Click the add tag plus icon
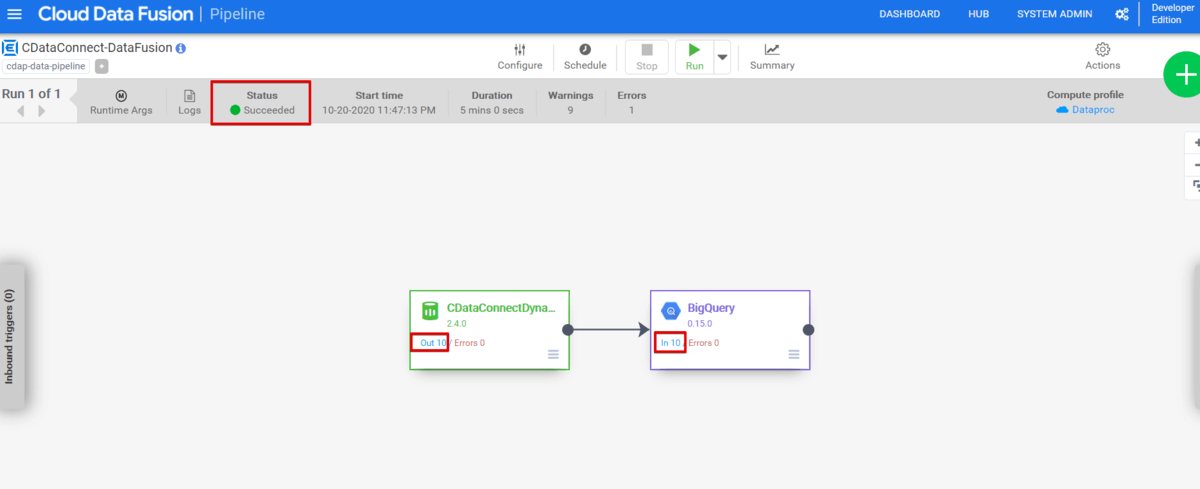 (102, 66)
